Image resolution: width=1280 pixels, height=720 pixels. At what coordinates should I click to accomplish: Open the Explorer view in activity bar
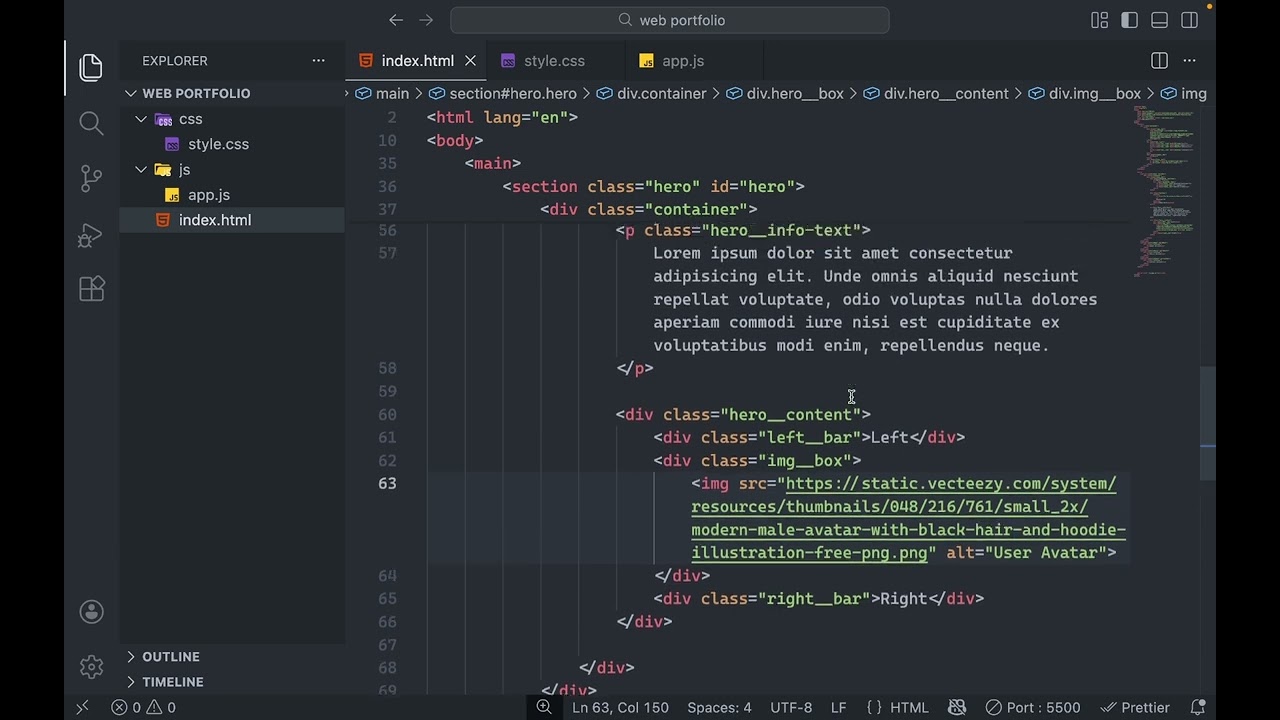point(91,67)
